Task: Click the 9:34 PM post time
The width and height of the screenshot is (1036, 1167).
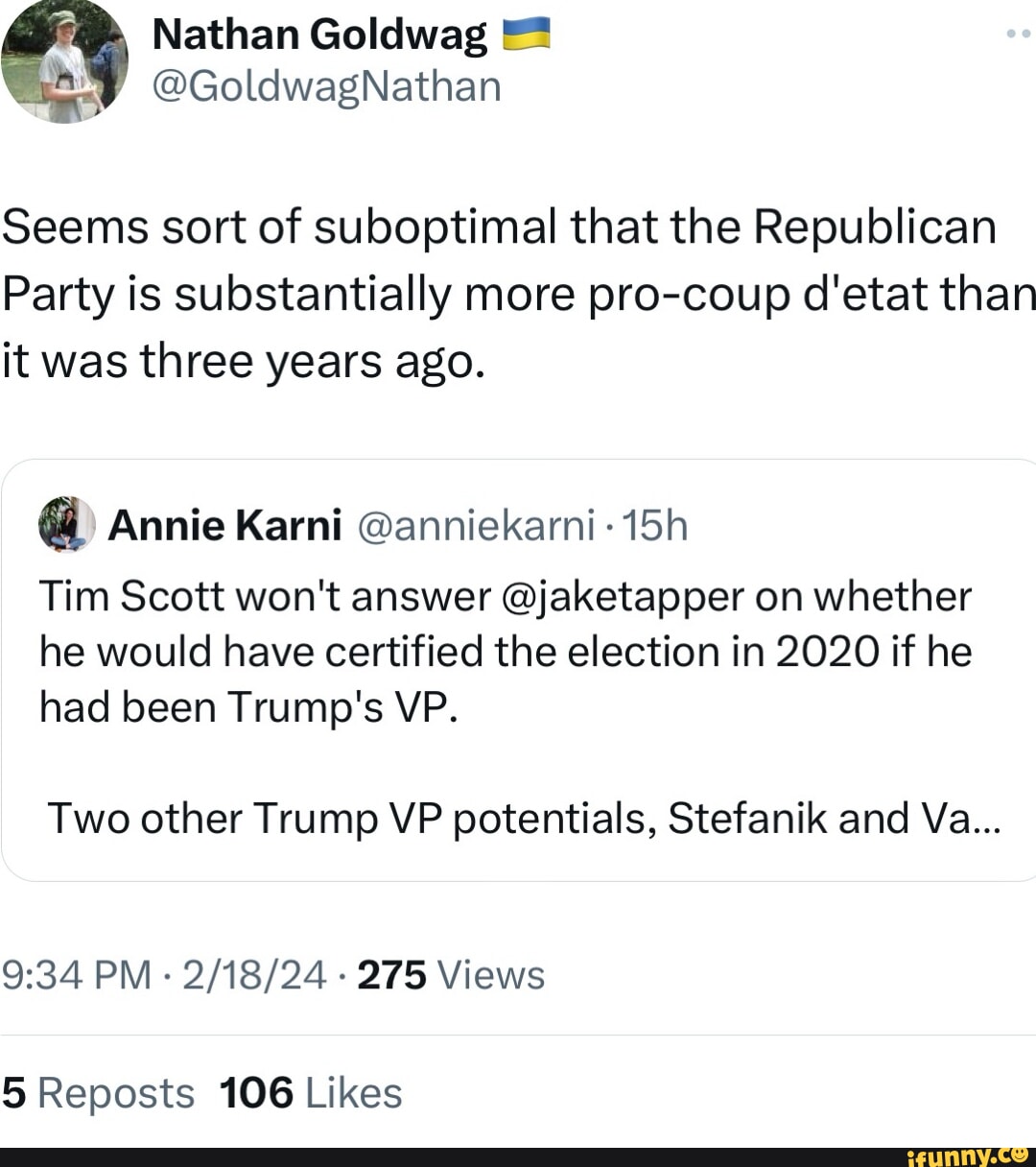Action: pyautogui.click(x=77, y=975)
